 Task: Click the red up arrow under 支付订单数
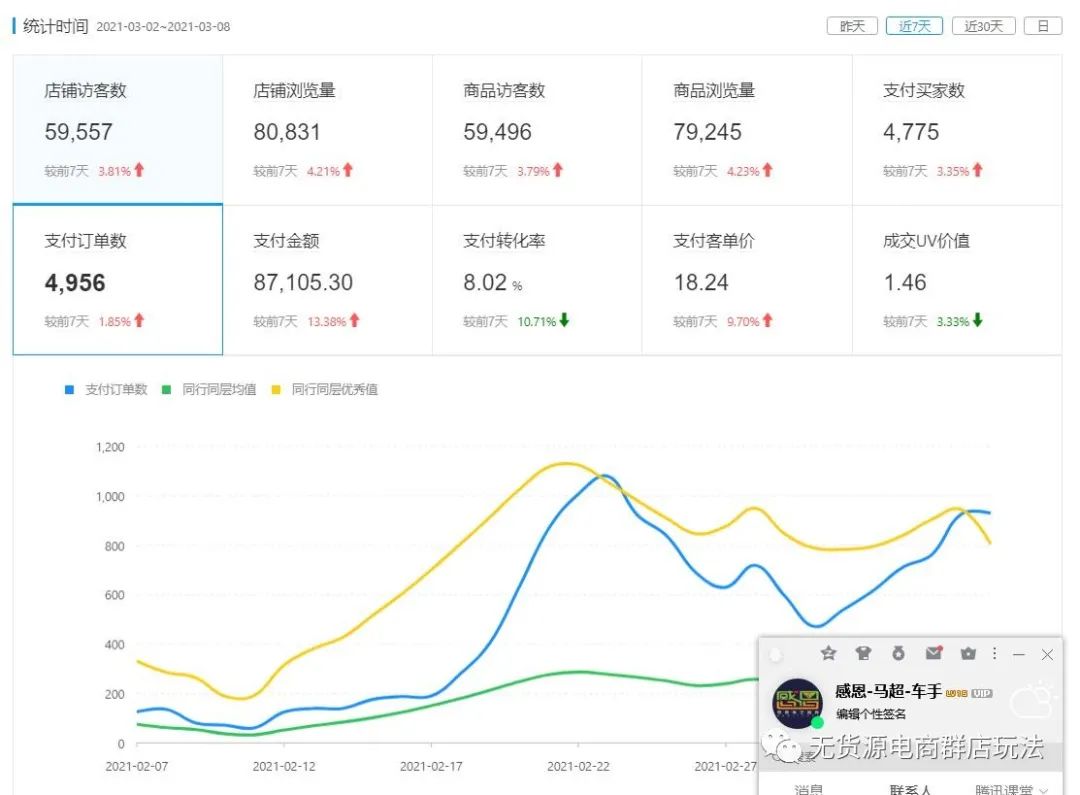pos(139,320)
